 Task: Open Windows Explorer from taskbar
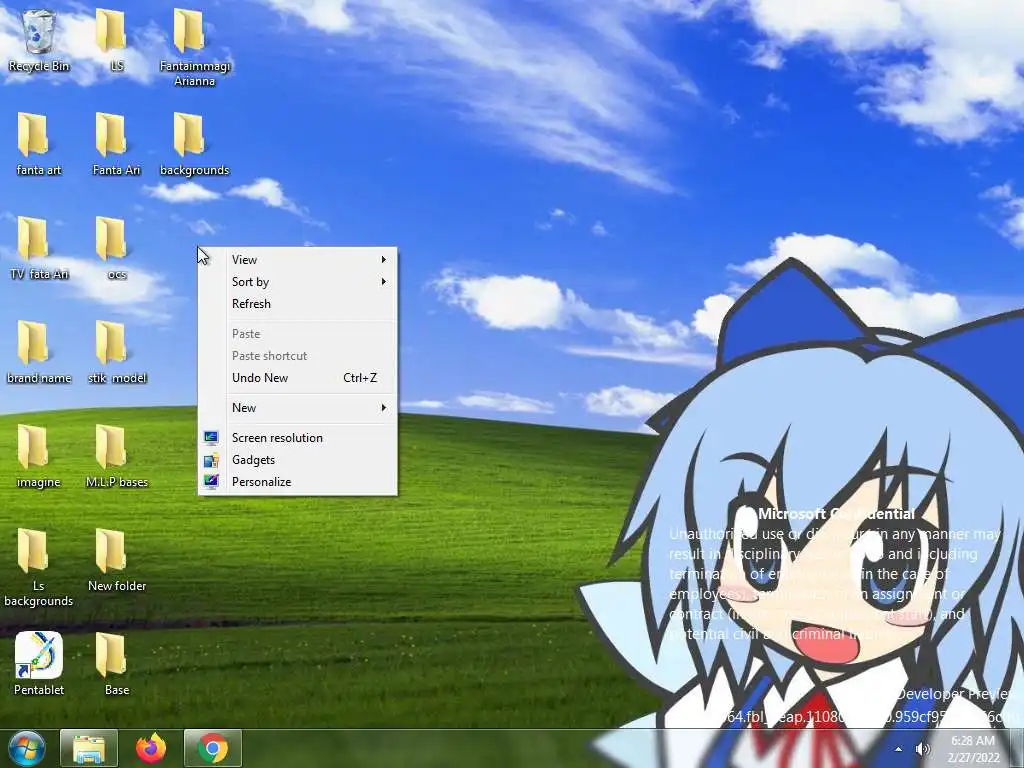point(89,748)
